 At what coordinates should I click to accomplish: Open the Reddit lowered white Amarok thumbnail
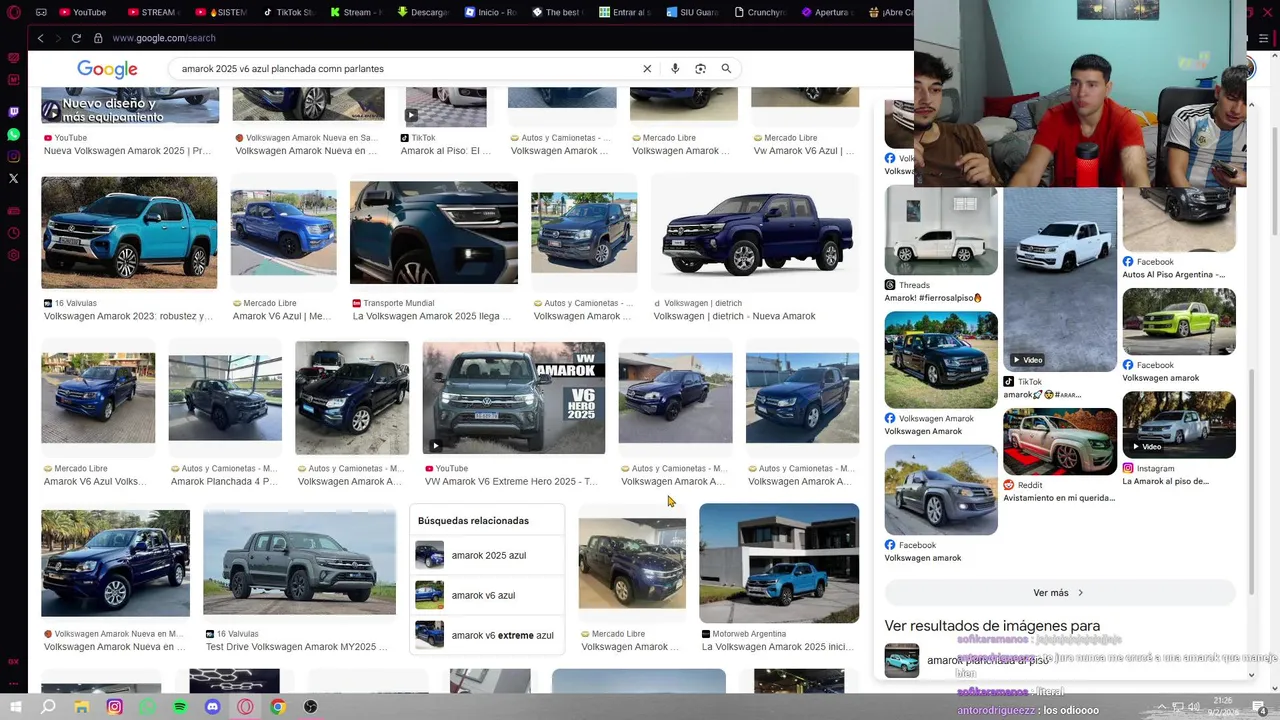pos(1060,441)
